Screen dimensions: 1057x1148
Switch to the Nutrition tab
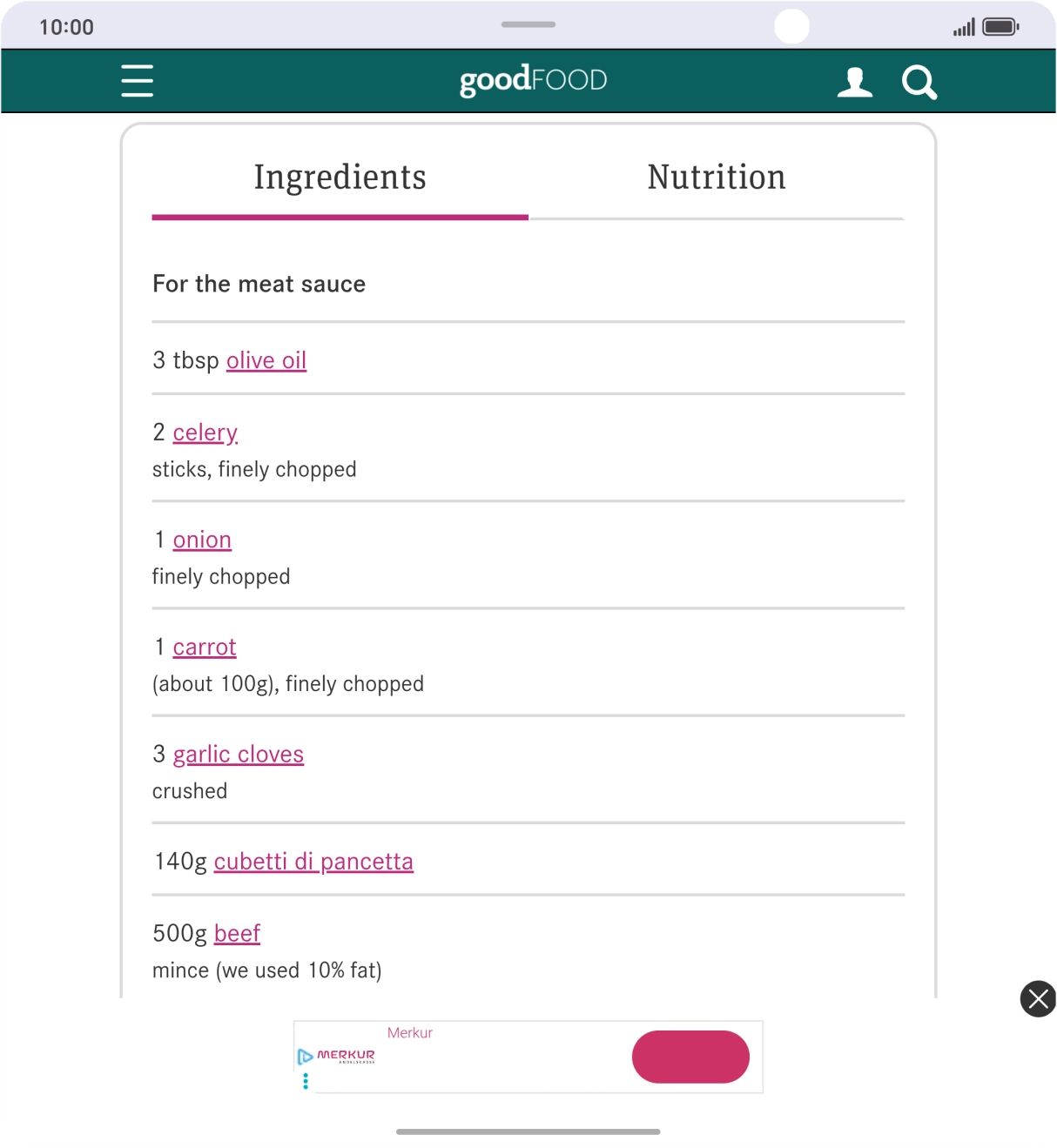click(x=716, y=178)
